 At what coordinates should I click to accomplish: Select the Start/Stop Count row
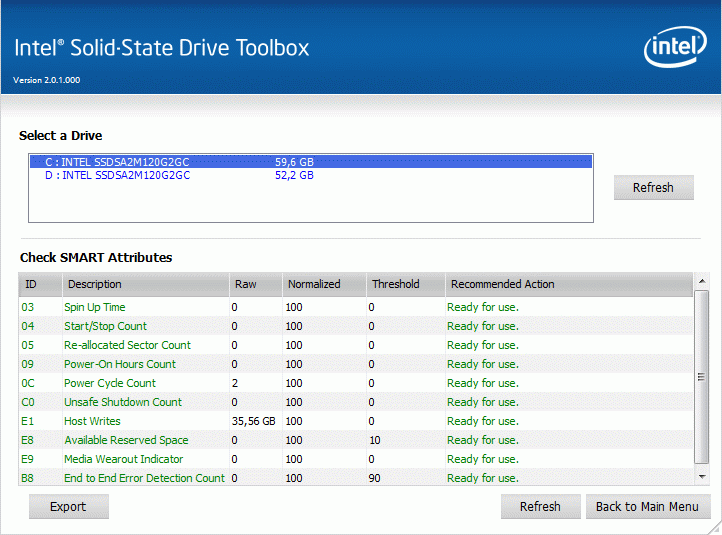[356, 326]
